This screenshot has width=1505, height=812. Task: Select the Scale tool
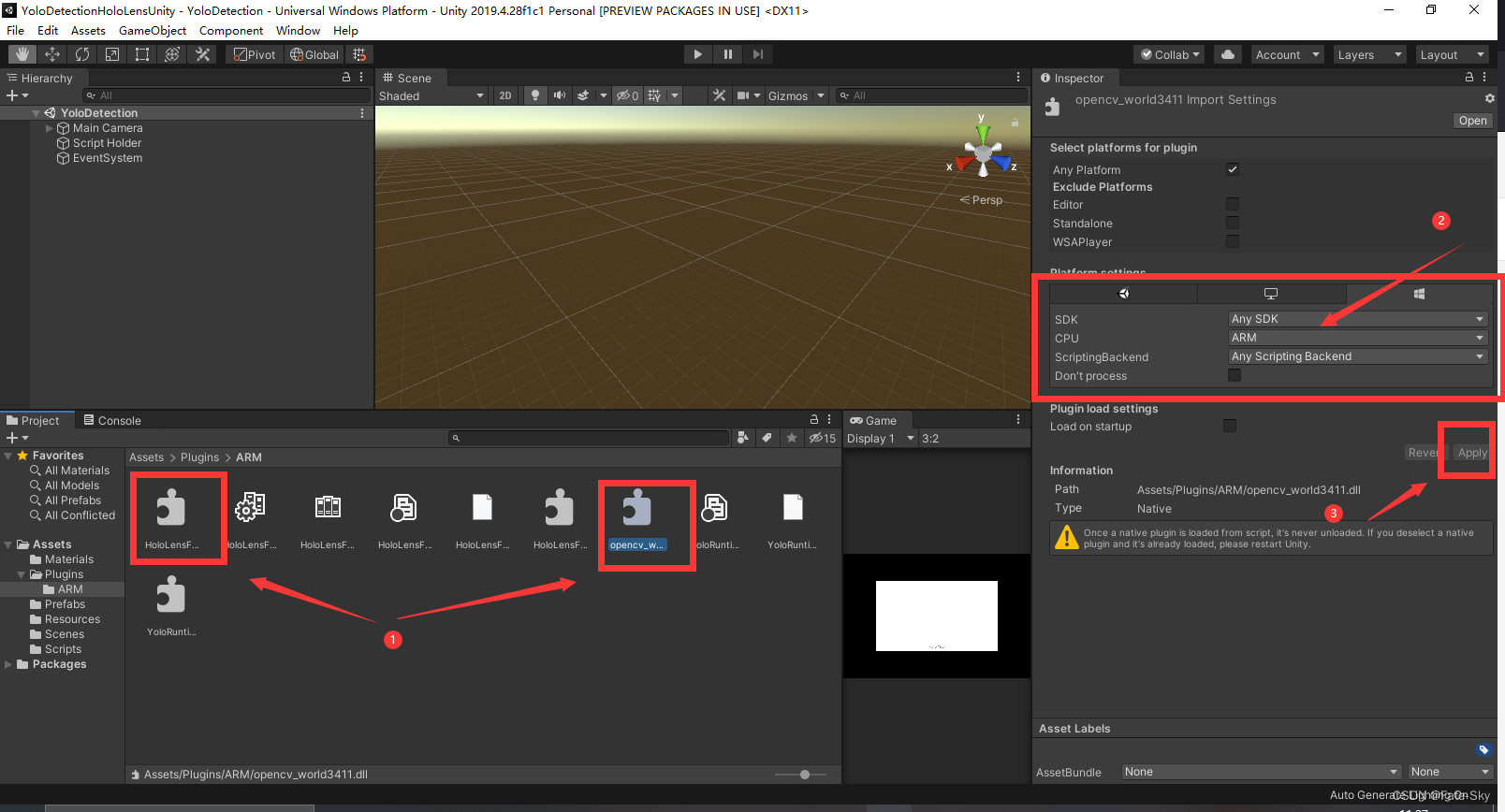point(112,54)
